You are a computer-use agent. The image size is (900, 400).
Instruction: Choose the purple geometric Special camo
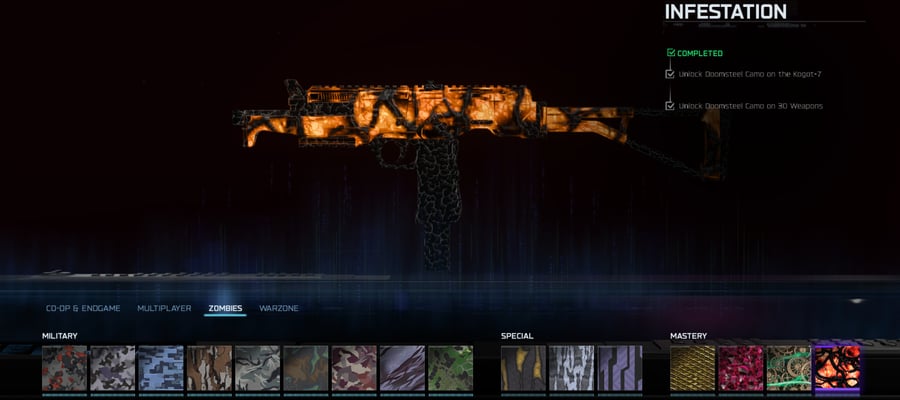[x=620, y=368]
